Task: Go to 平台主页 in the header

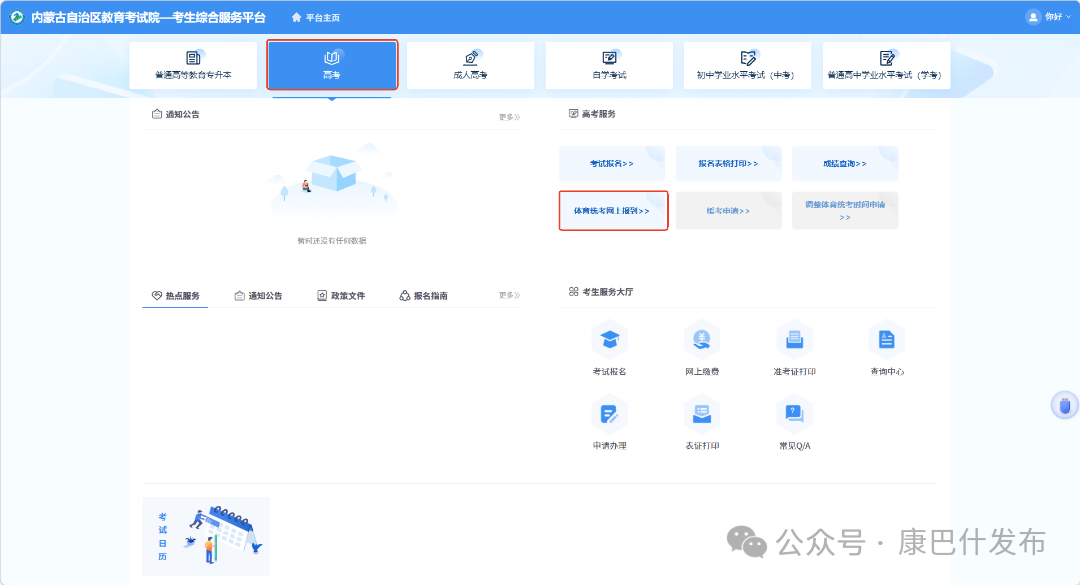Action: (x=315, y=17)
